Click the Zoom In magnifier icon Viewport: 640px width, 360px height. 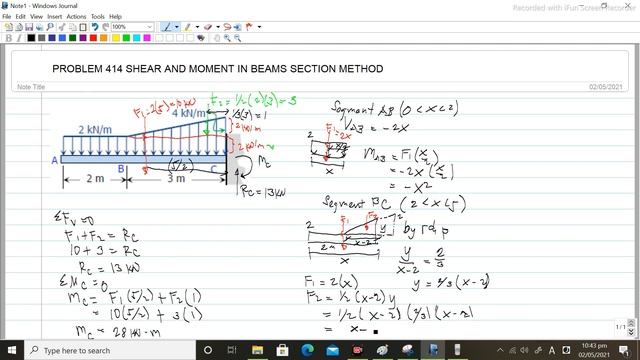click(227, 38)
